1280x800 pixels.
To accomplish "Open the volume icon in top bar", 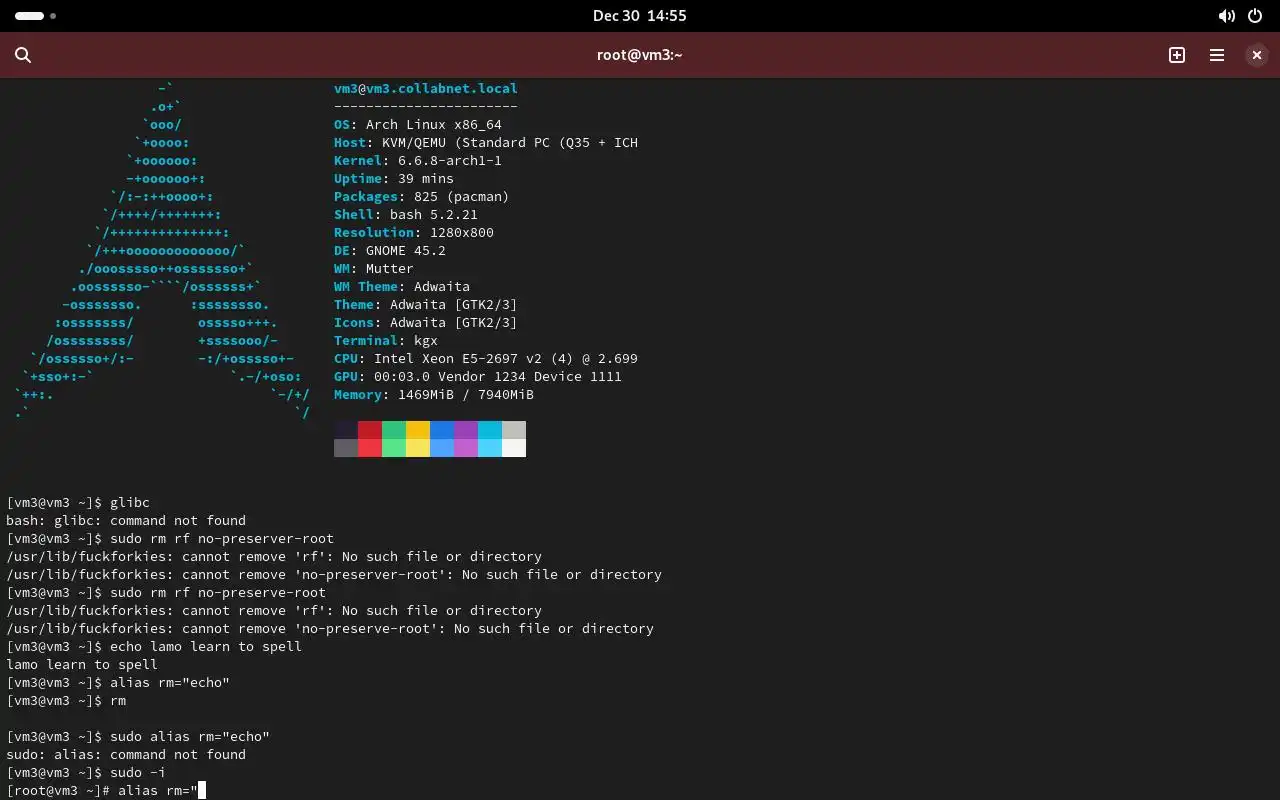I will [1226, 16].
